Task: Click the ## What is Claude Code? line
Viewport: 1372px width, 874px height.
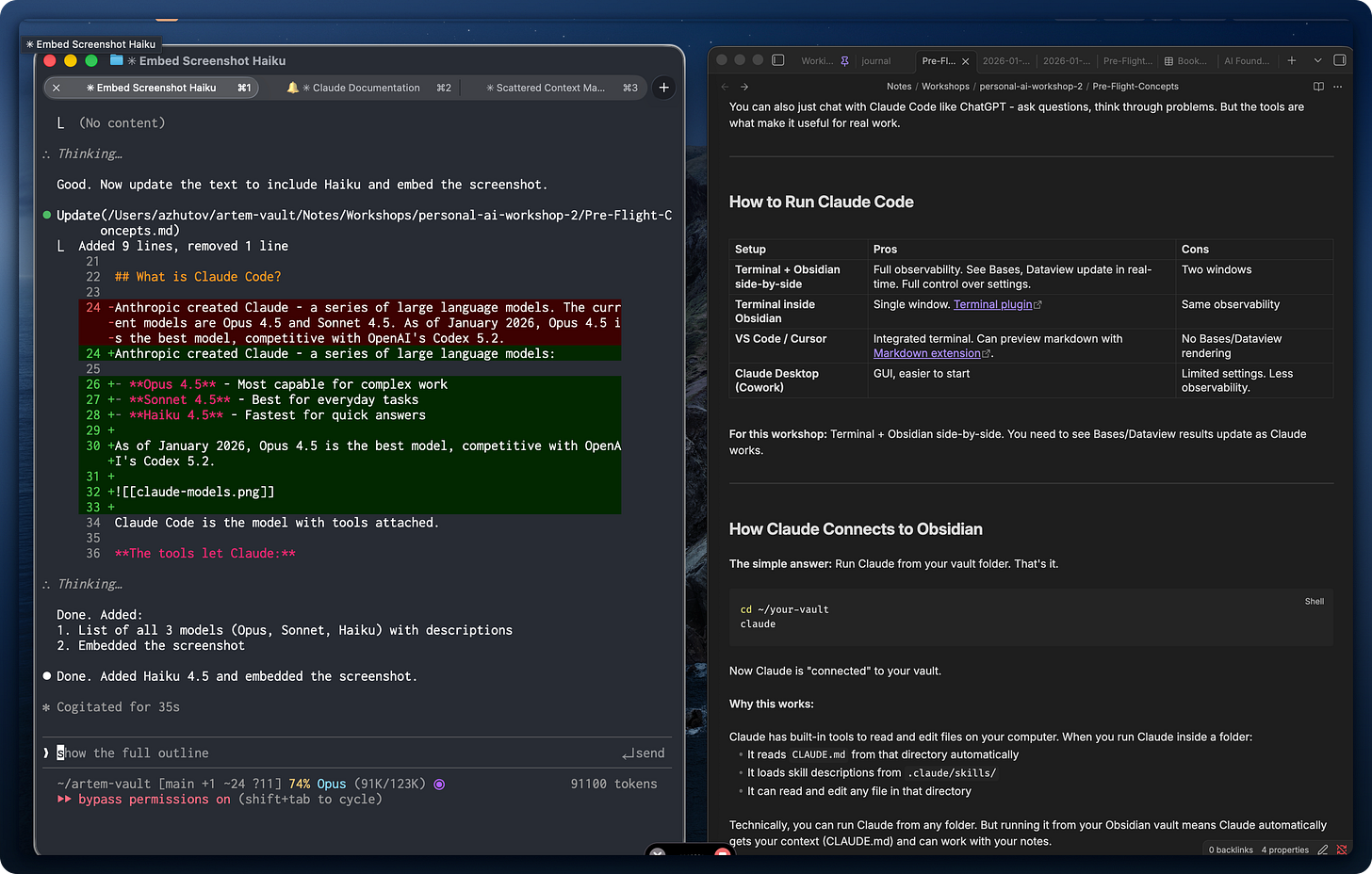Action: (x=198, y=277)
